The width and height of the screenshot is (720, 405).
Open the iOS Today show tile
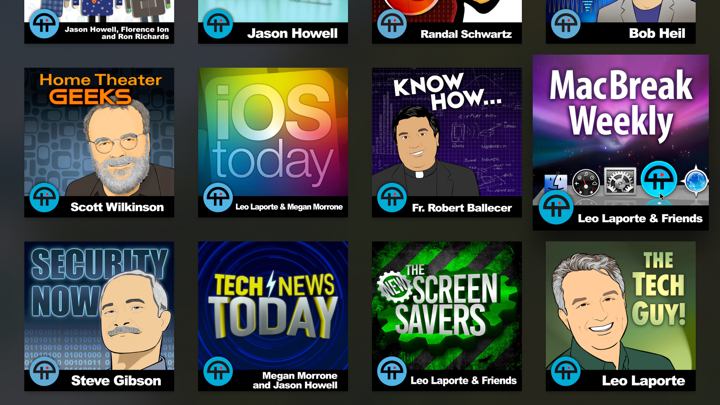273,142
